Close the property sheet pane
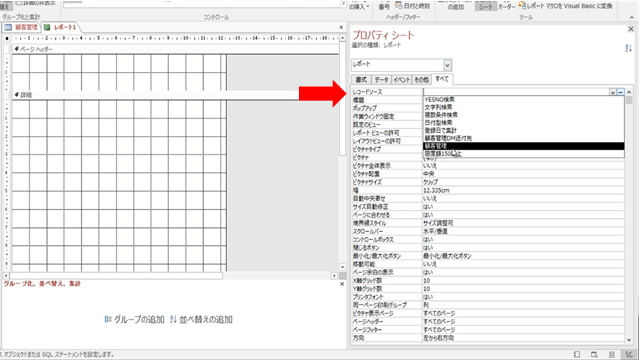 click(631, 29)
